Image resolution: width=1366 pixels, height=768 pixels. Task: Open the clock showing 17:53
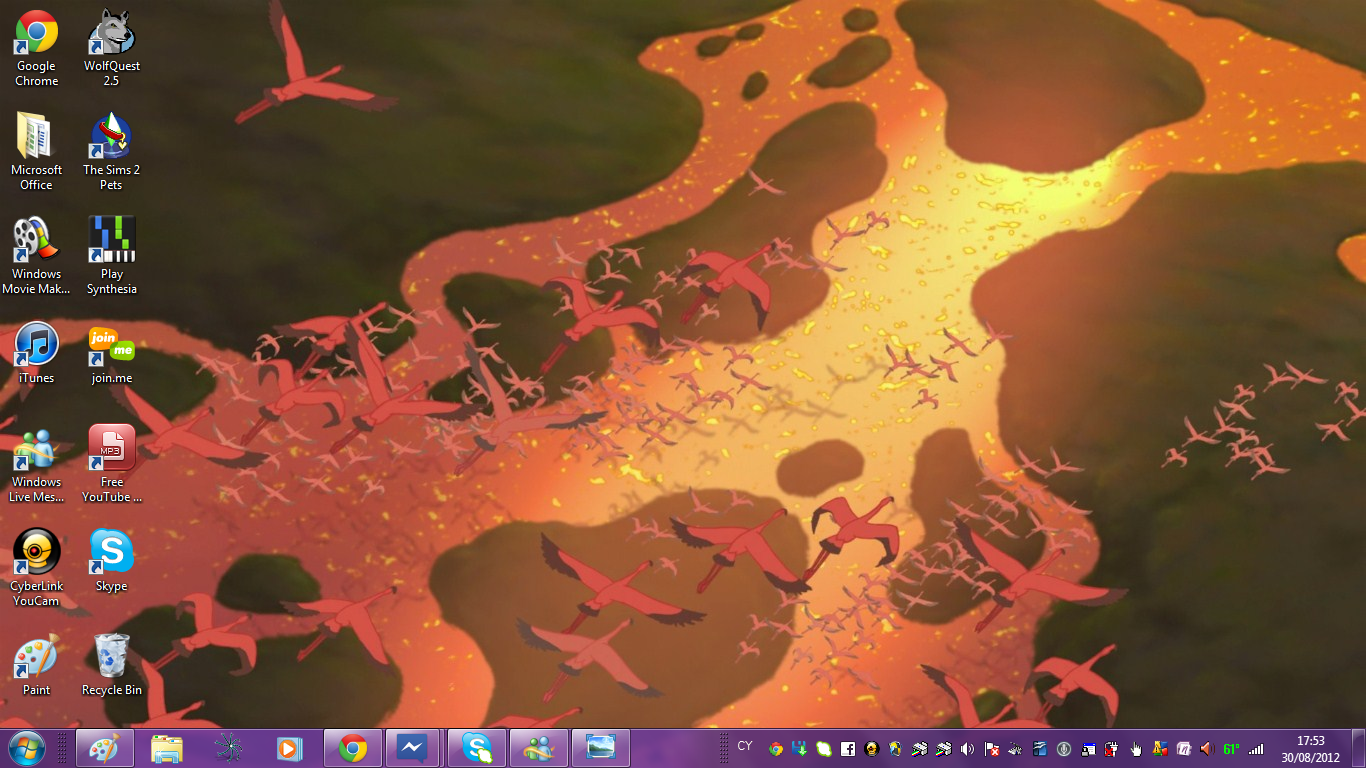[x=1310, y=748]
